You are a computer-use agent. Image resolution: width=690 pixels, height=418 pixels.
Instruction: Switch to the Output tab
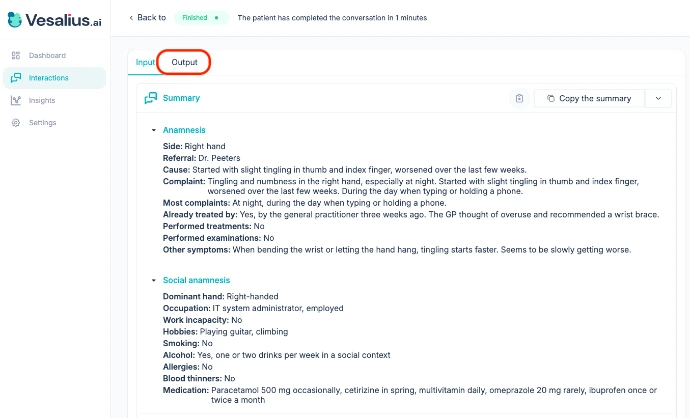[184, 62]
